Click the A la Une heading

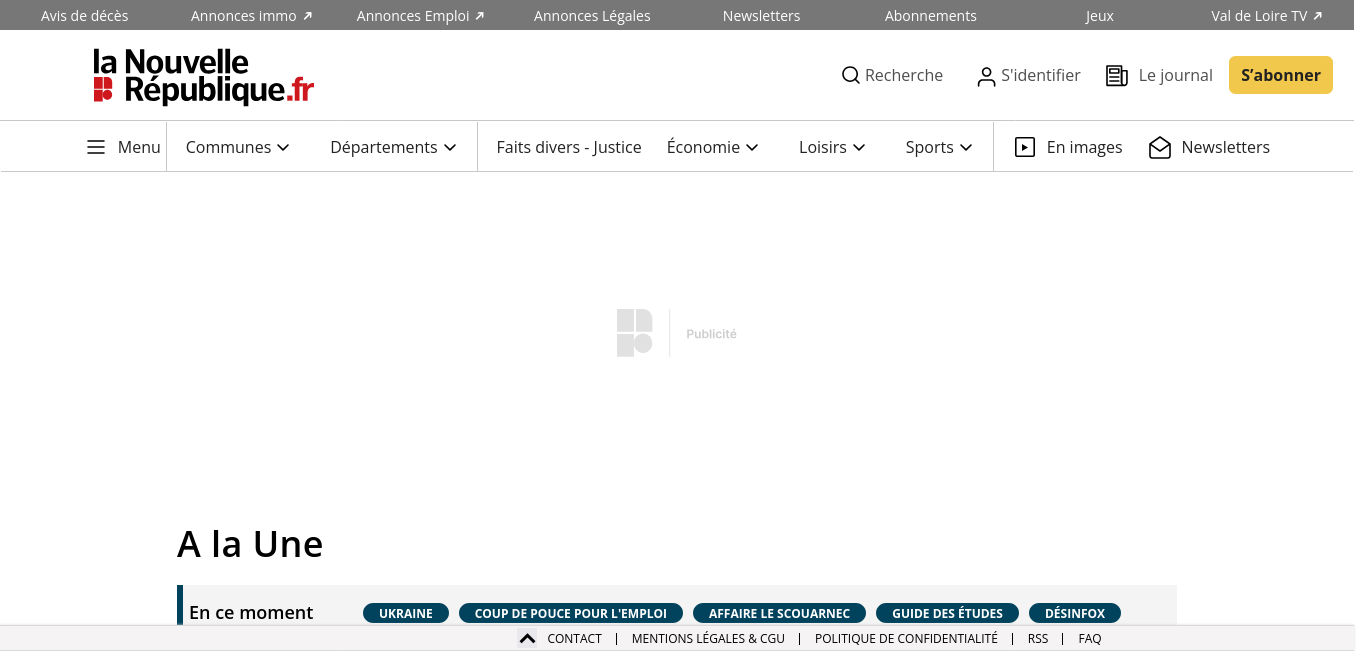point(250,544)
